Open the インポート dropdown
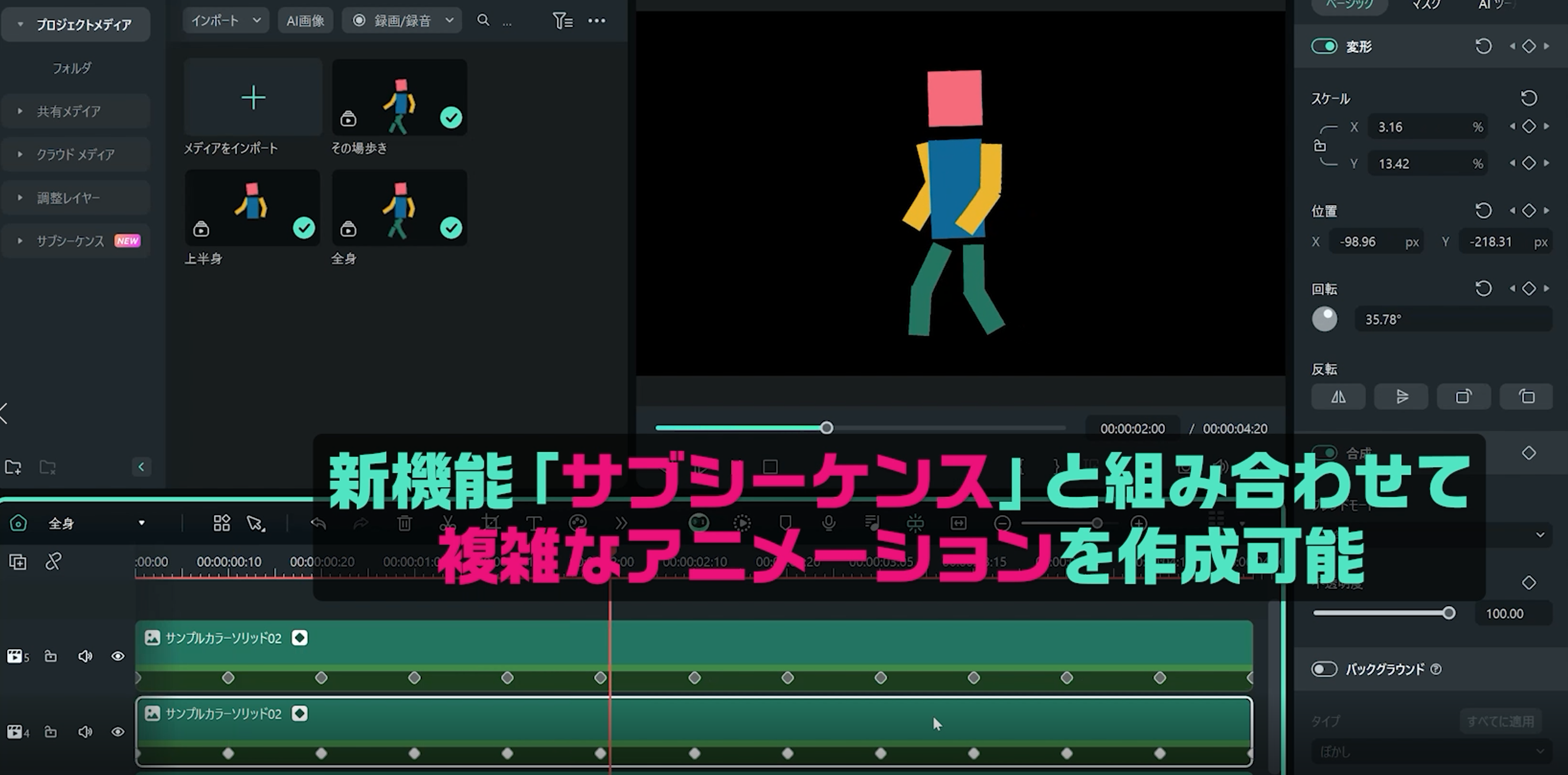The image size is (1568, 775). [225, 21]
